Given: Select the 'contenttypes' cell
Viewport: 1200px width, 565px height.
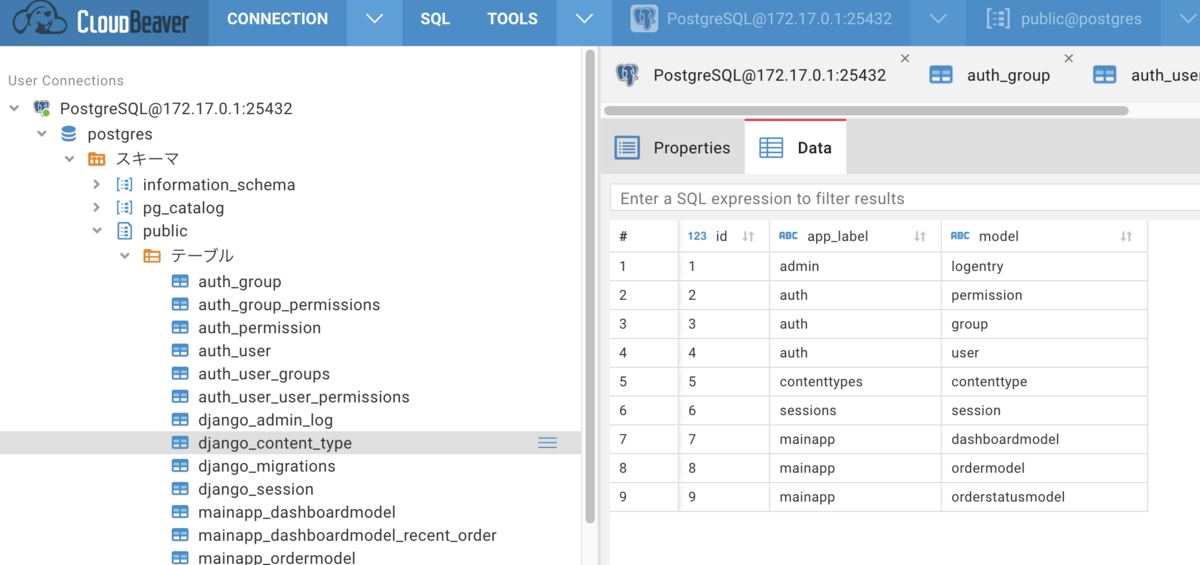Looking at the screenshot, I should pyautogui.click(x=855, y=382).
